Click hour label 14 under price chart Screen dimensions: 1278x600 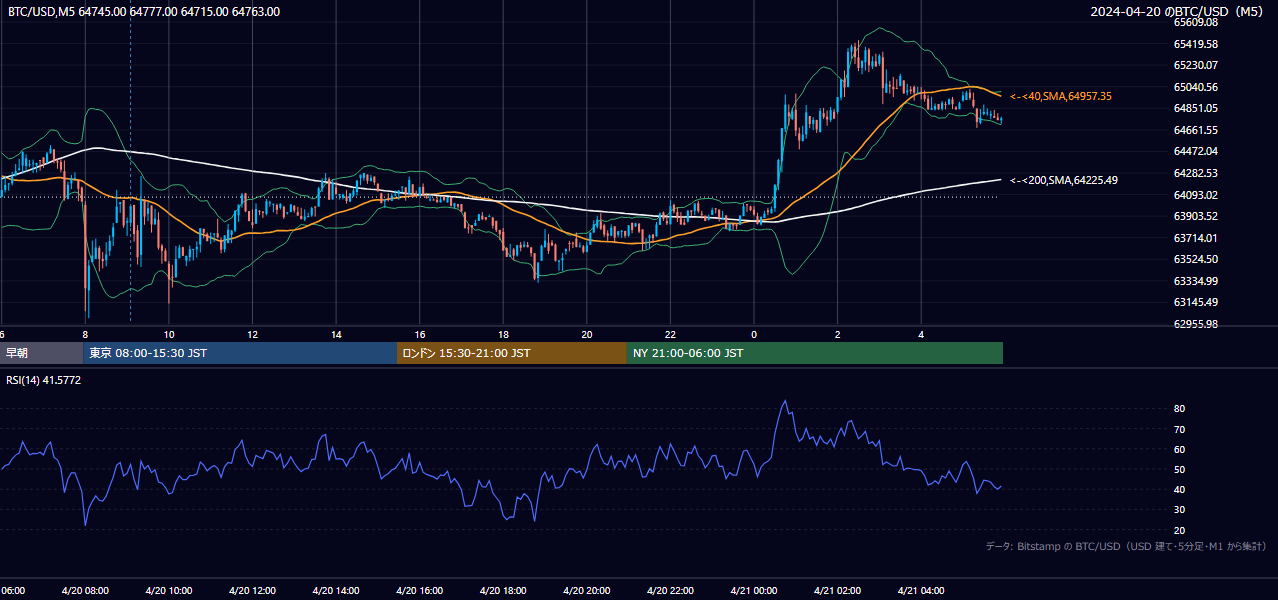coord(336,334)
